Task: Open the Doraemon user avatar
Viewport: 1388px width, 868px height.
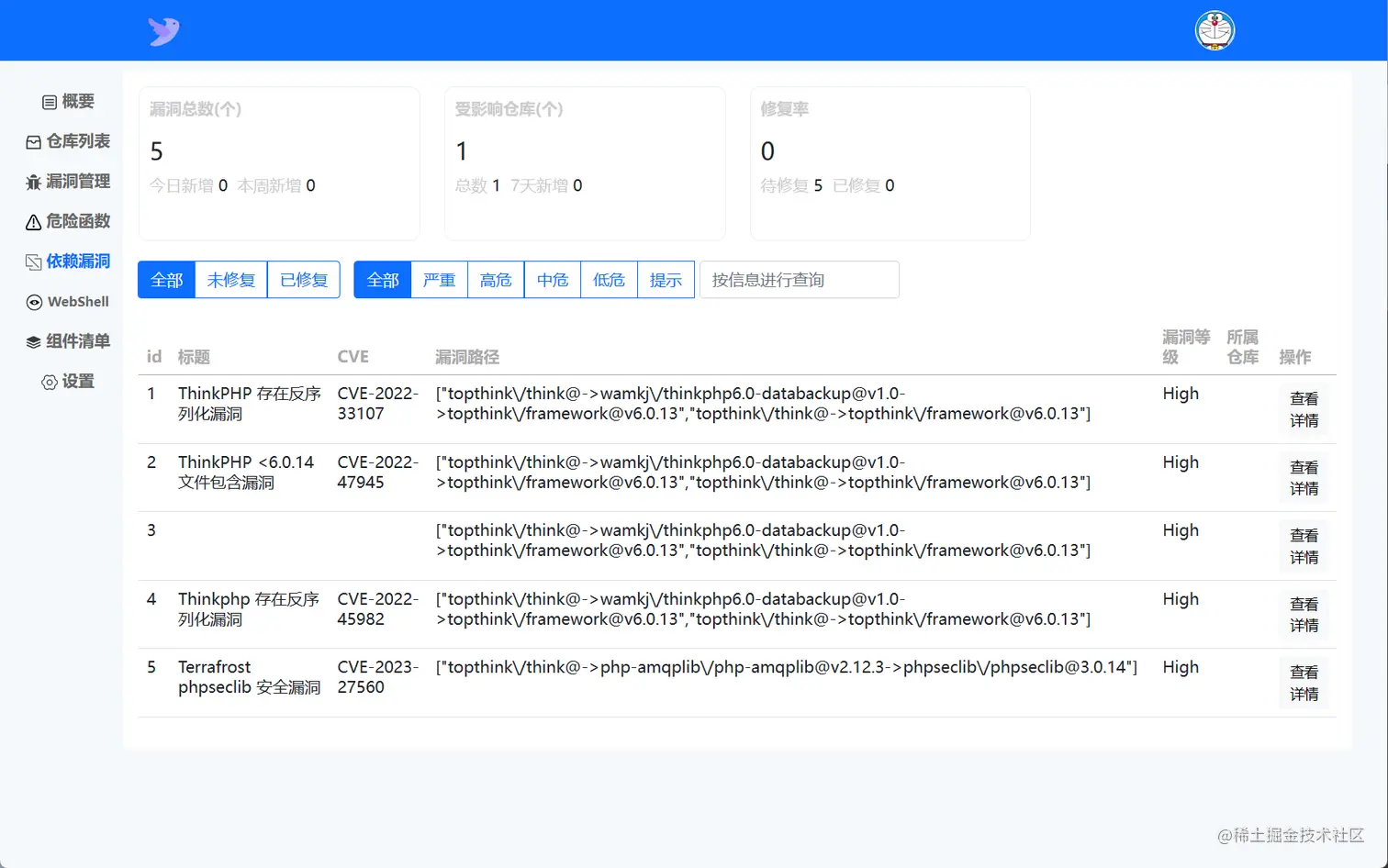Action: tap(1214, 30)
